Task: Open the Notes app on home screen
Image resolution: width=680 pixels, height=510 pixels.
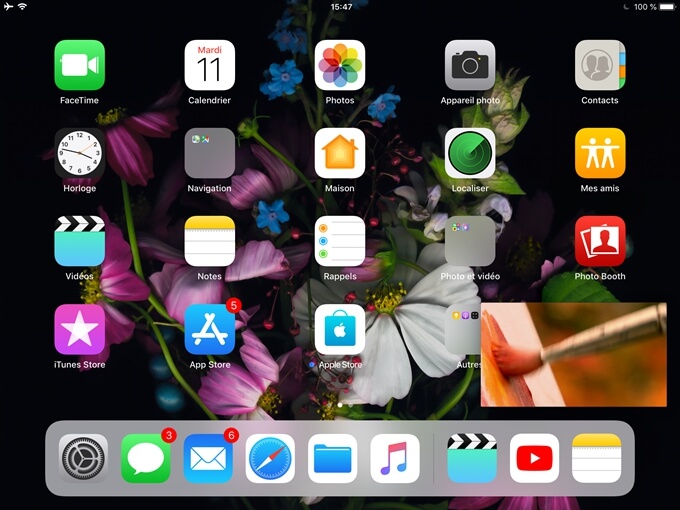Action: pos(209,241)
